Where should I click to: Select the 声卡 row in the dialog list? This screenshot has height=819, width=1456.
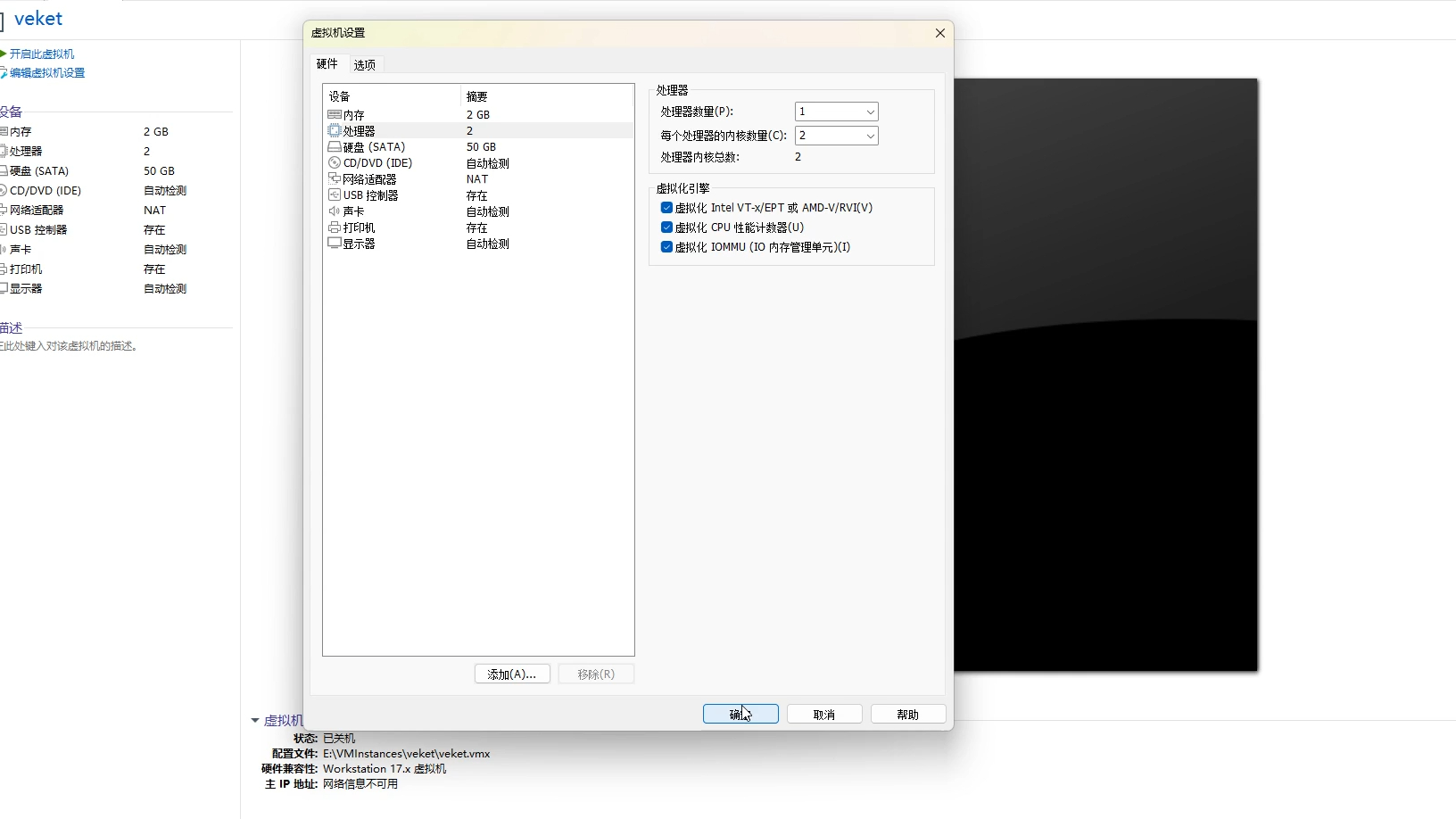478,211
